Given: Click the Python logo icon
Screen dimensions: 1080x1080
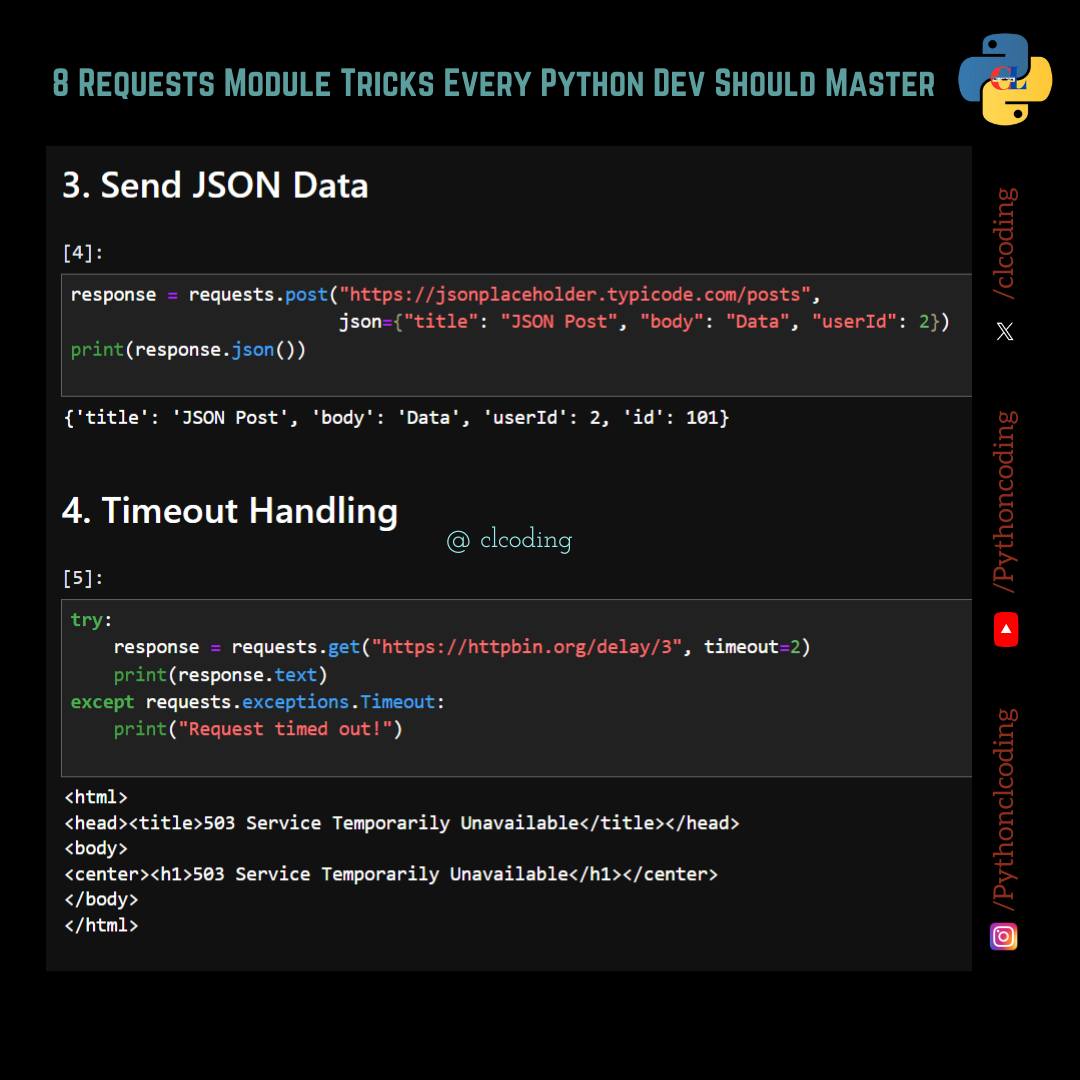Looking at the screenshot, I should (x=1005, y=79).
